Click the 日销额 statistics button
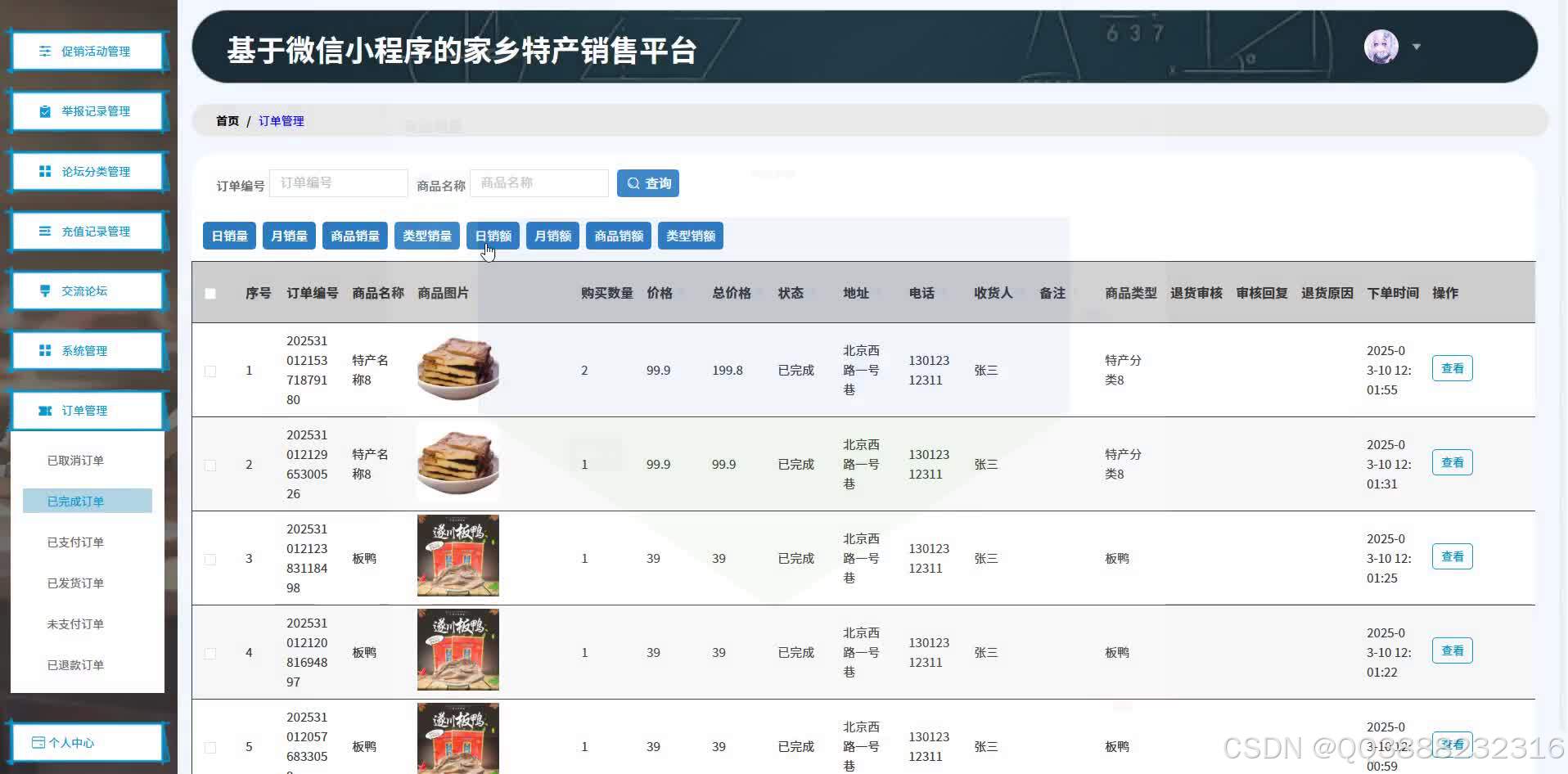Image resolution: width=1568 pixels, height=774 pixels. pos(492,236)
